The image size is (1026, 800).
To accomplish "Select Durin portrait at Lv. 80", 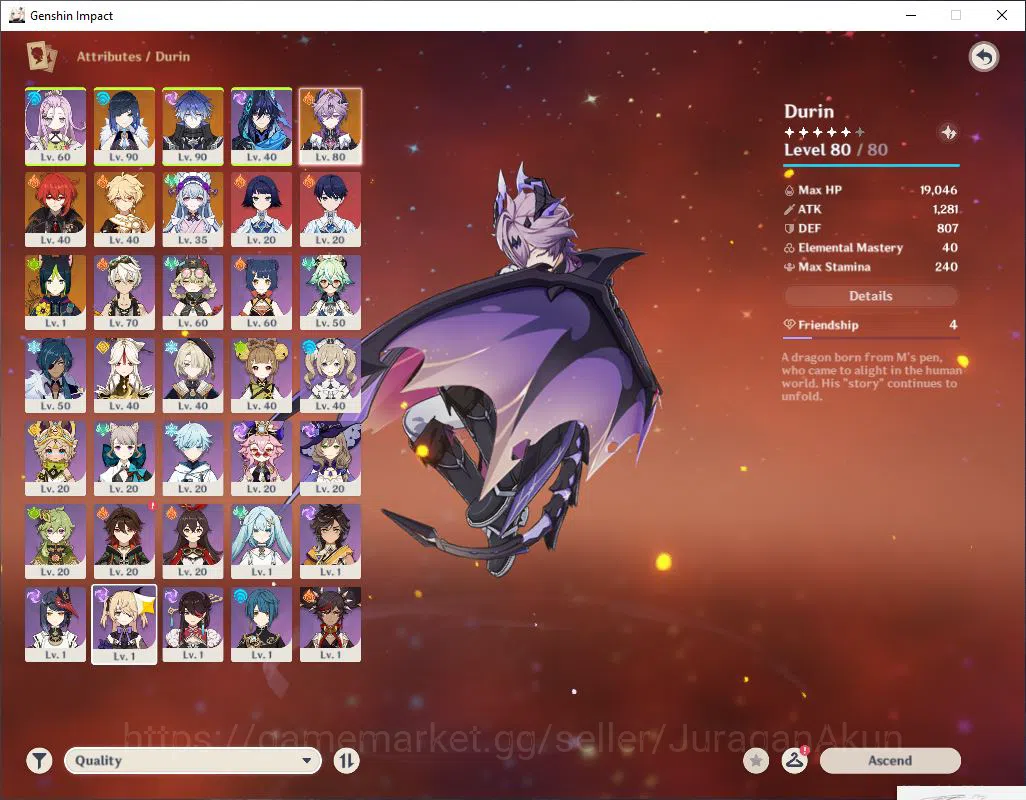I will [x=330, y=127].
